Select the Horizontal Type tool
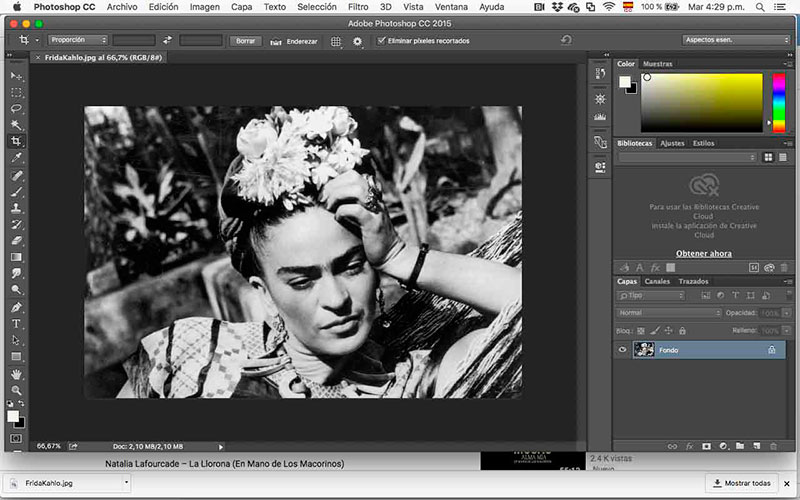This screenshot has width=800, height=500. [x=16, y=324]
